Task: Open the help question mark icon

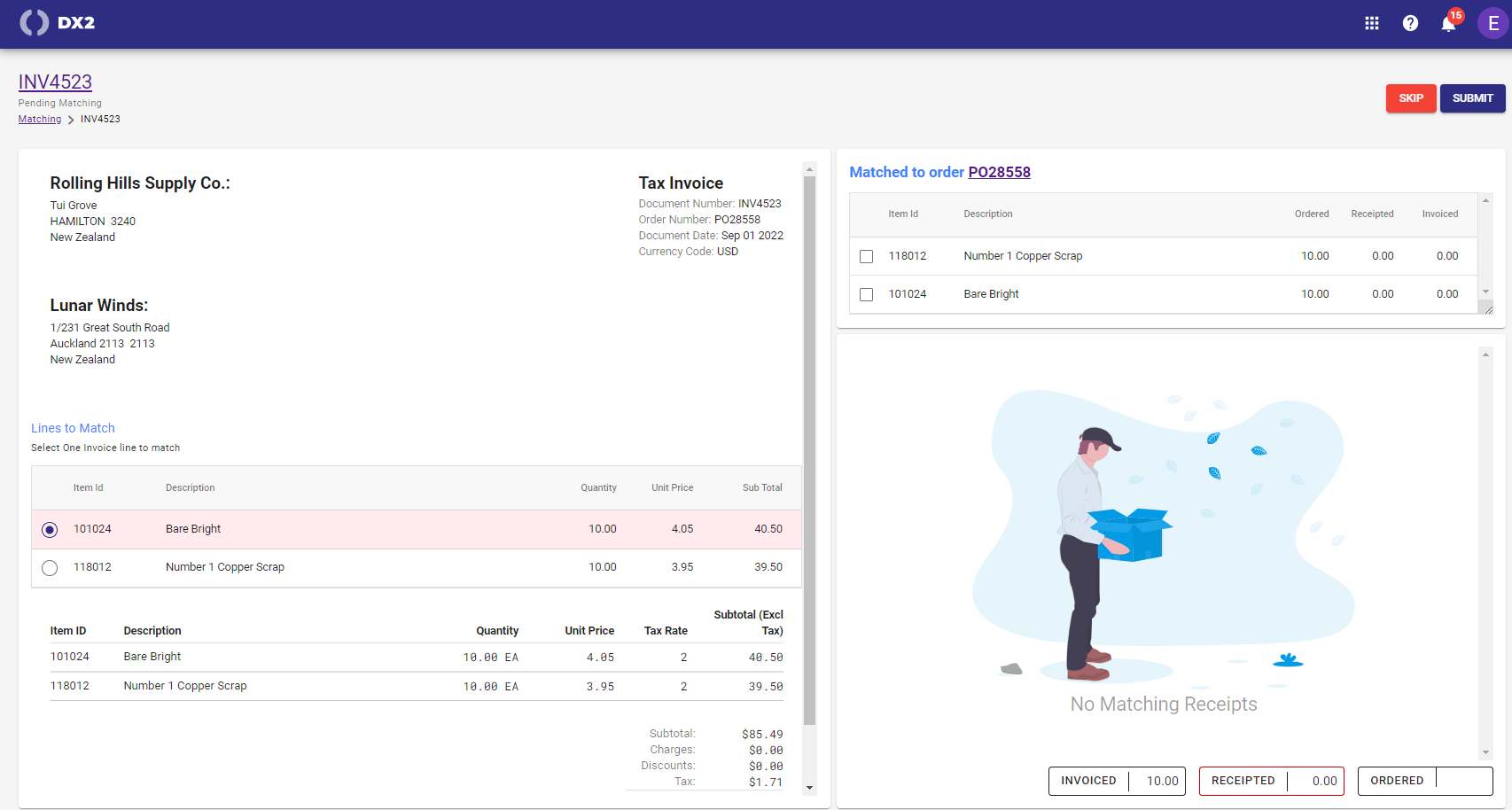Action: [1410, 24]
